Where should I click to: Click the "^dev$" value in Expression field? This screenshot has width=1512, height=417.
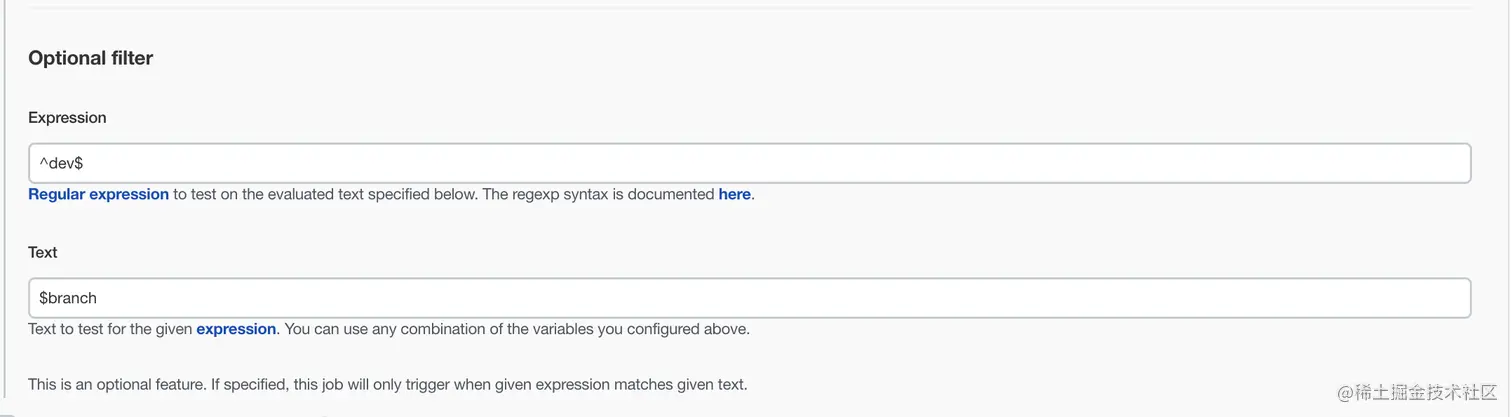(x=61, y=163)
